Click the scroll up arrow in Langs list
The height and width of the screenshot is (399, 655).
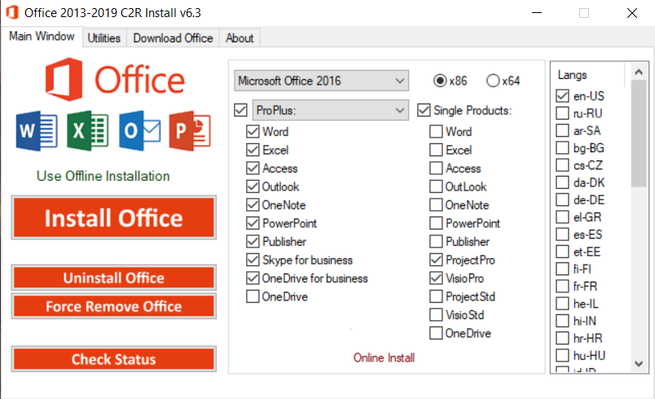(638, 72)
